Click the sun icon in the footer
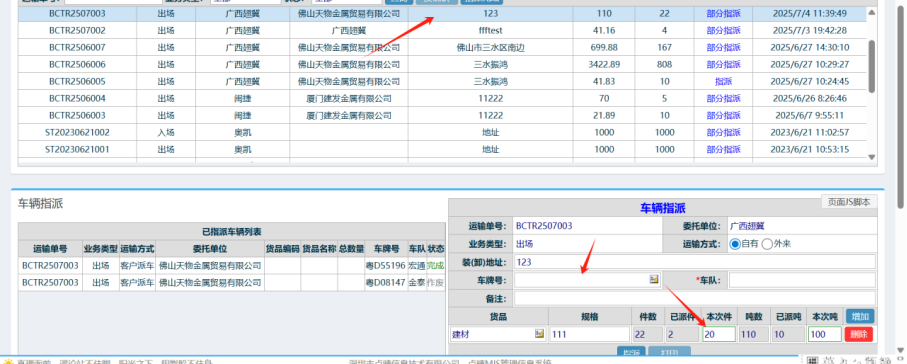This screenshot has width=907, height=364. (x=8, y=361)
